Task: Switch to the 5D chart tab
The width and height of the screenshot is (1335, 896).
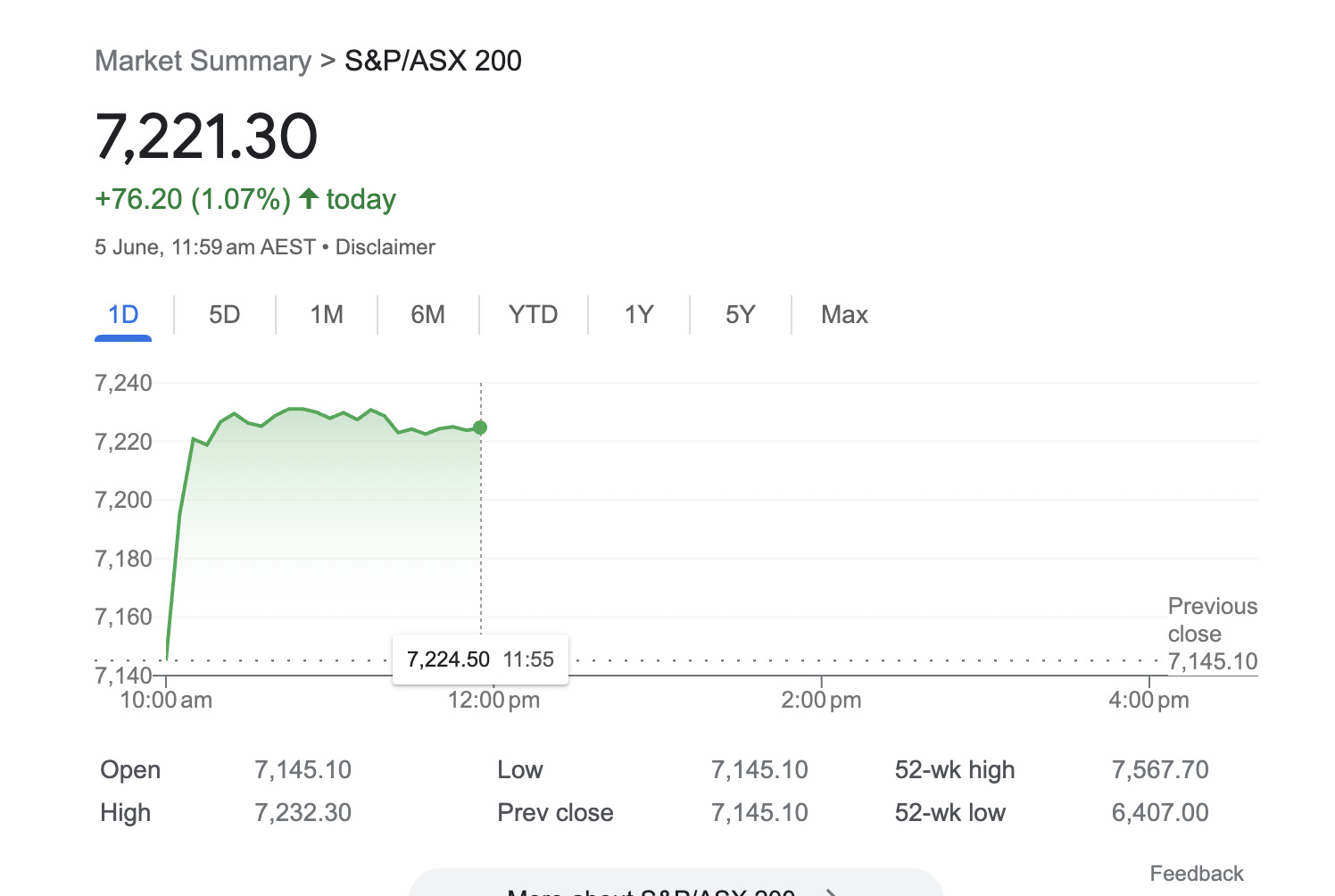Action: pyautogui.click(x=225, y=315)
